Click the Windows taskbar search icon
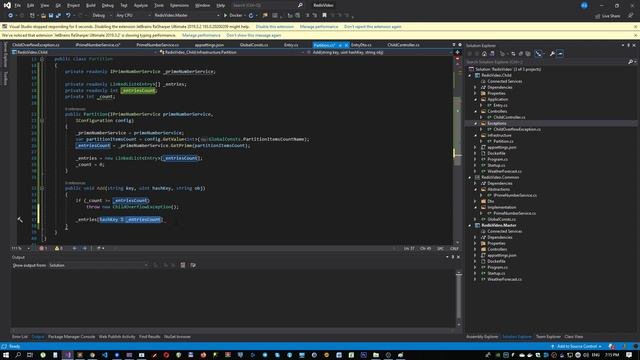The width and height of the screenshot is (640, 360). click(18, 355)
